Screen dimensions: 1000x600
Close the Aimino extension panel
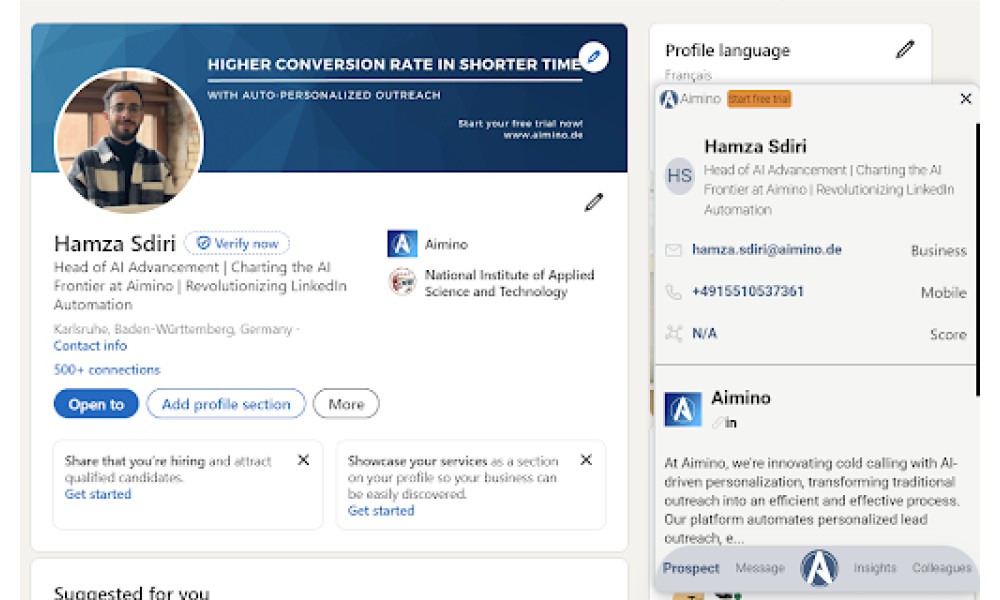pyautogui.click(x=966, y=99)
